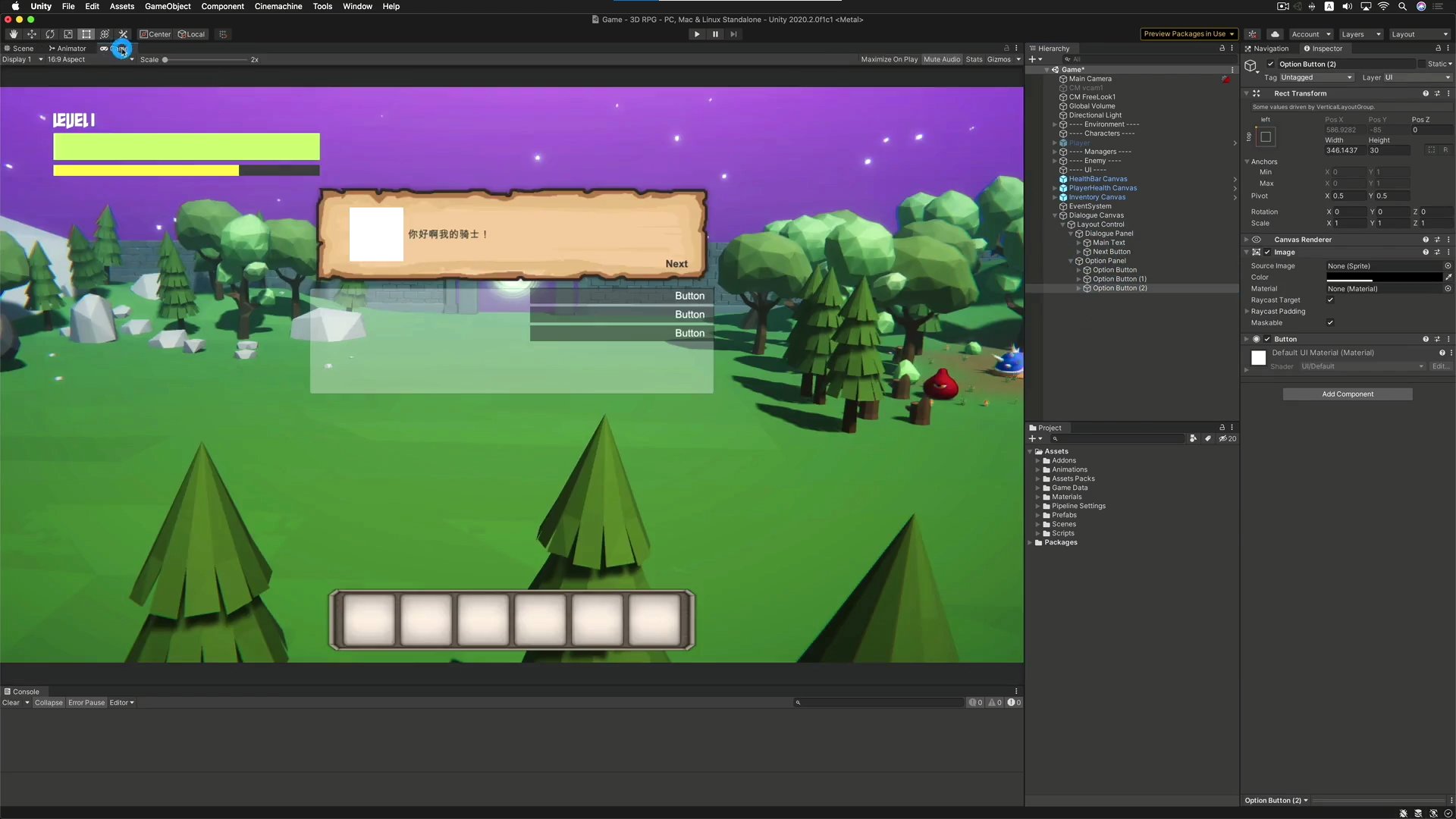
Task: Open the Tag Untagged dropdown
Action: pos(1316,77)
